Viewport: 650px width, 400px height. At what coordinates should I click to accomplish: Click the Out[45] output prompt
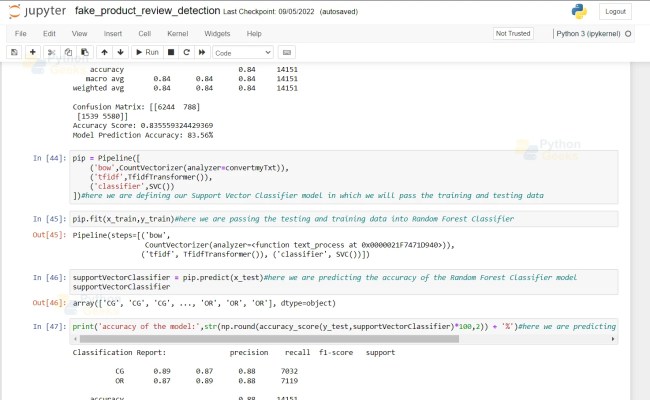click(49, 235)
